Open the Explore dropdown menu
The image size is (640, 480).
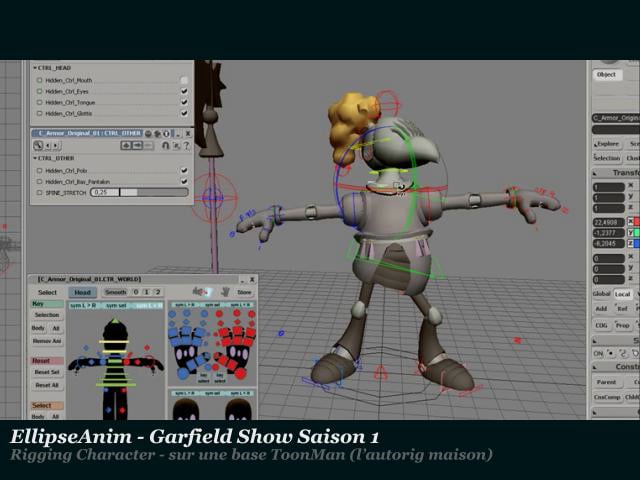[x=607, y=144]
